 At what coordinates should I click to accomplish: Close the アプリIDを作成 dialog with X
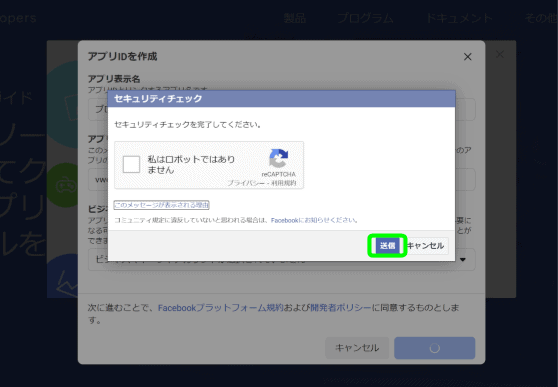468,57
